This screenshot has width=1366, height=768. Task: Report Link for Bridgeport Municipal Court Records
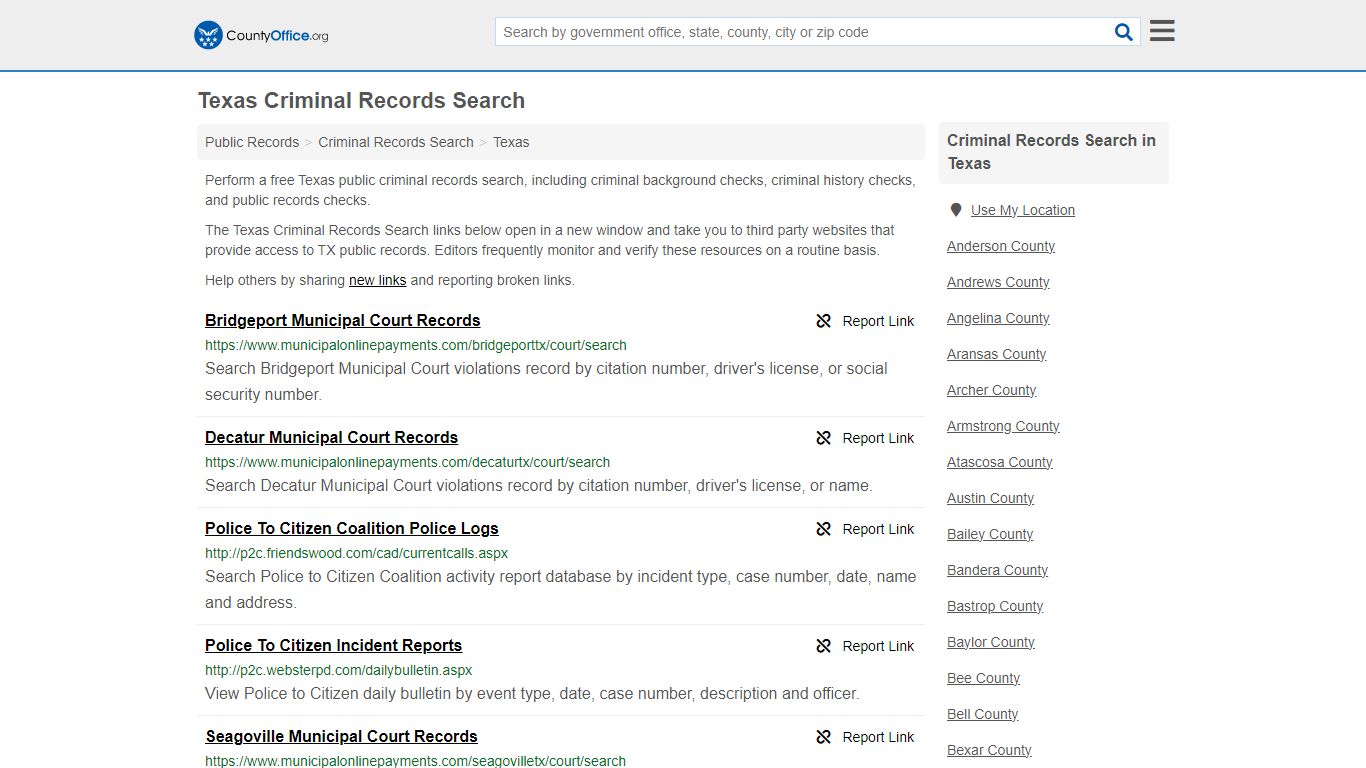[x=878, y=321]
